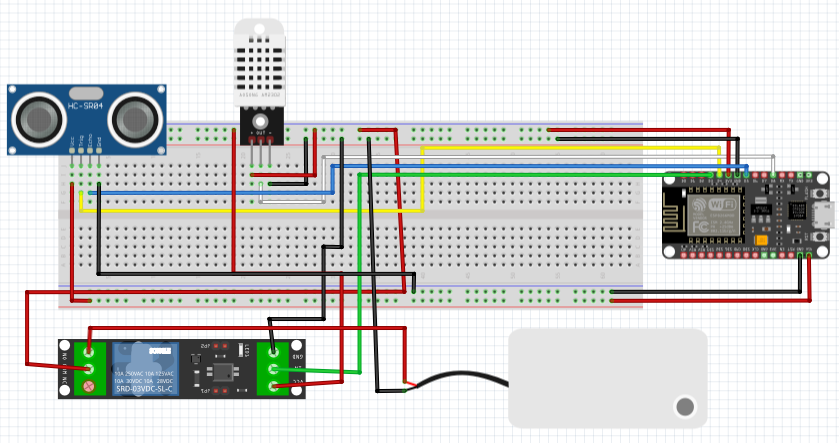Click the relay's VCC screw terminal
The width and height of the screenshot is (839, 443).
click(273, 385)
